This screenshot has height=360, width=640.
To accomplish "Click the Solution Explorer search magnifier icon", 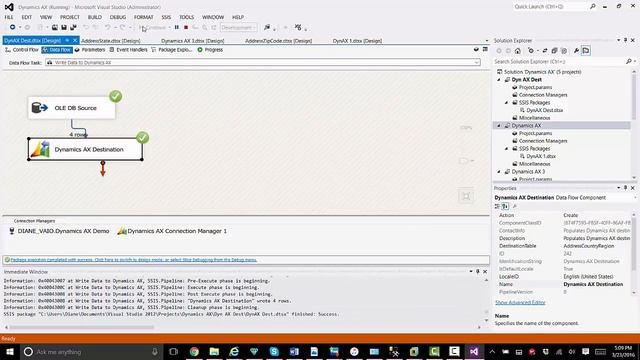I will [x=629, y=61].
